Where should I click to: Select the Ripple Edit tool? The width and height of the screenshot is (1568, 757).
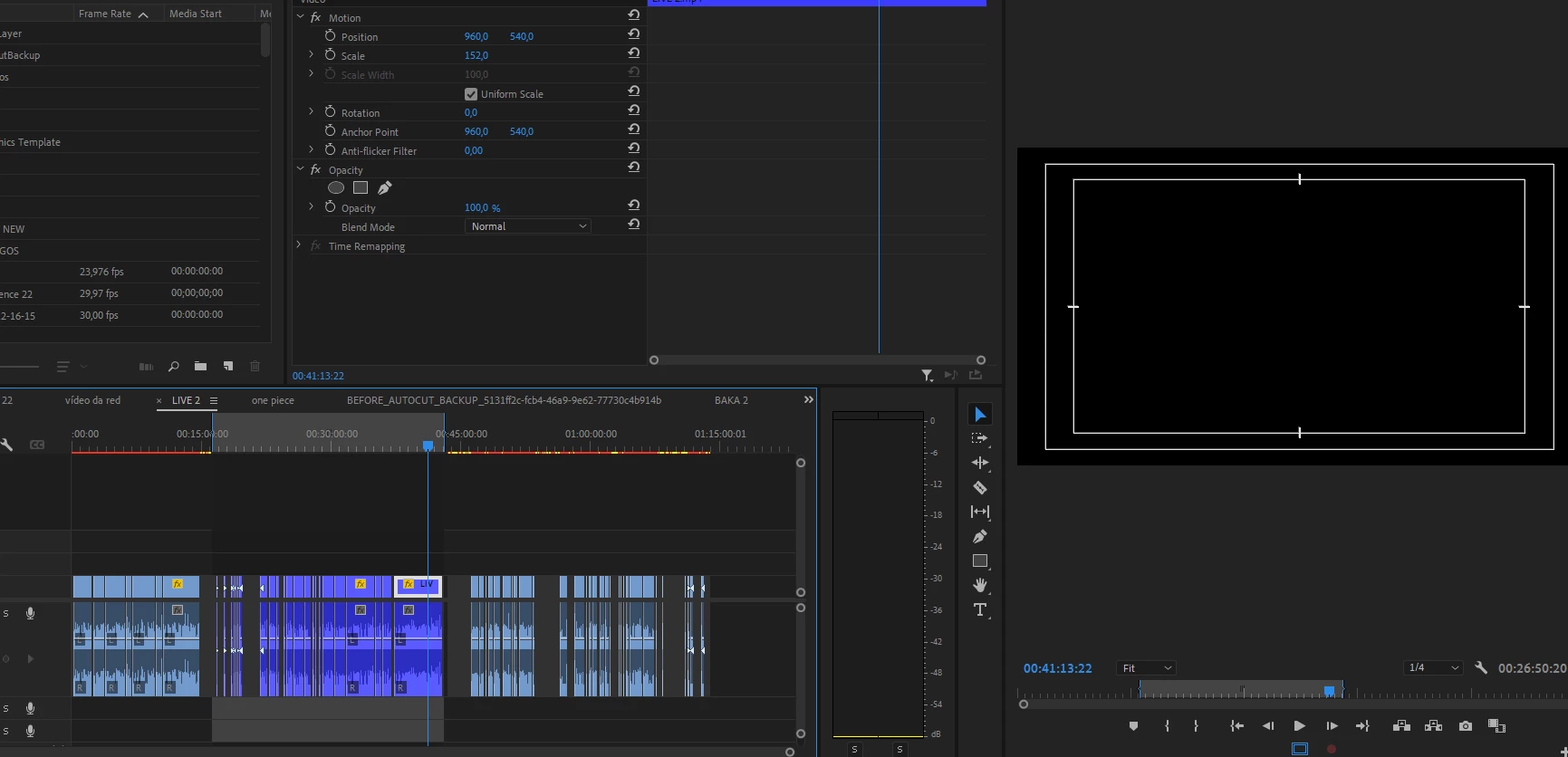pyautogui.click(x=980, y=463)
